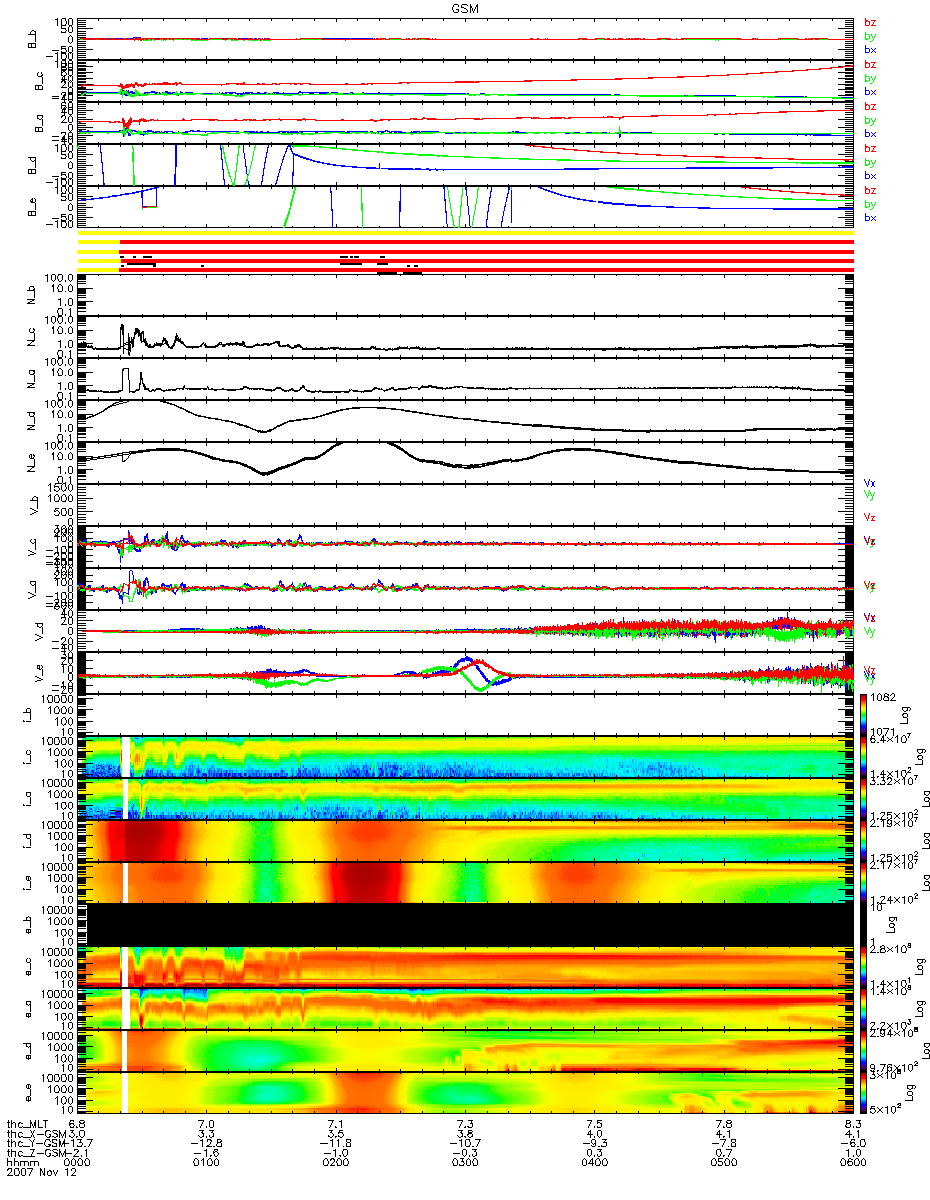
Task: Click the 0100 time tick label
Action: (x=207, y=1164)
